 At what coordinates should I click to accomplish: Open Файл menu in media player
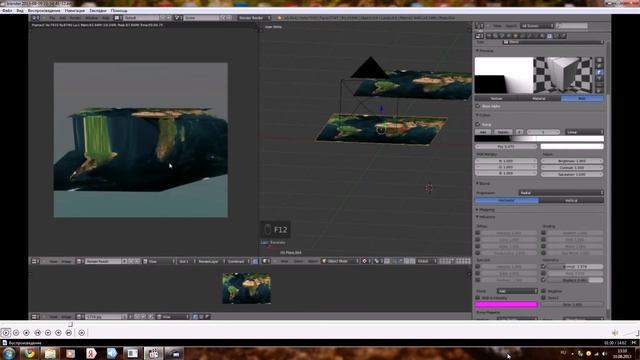[7, 11]
